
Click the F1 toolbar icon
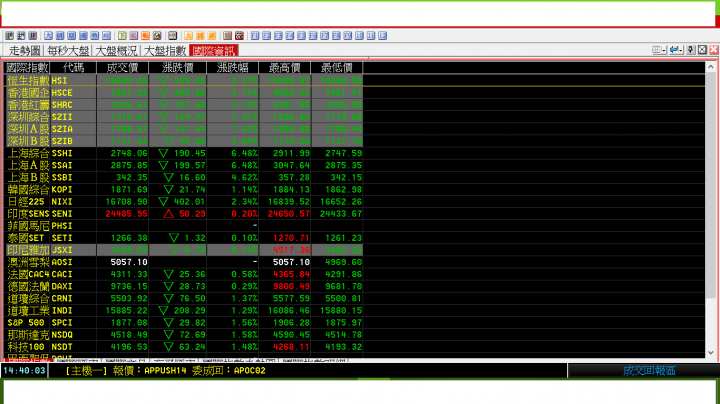point(255,36)
